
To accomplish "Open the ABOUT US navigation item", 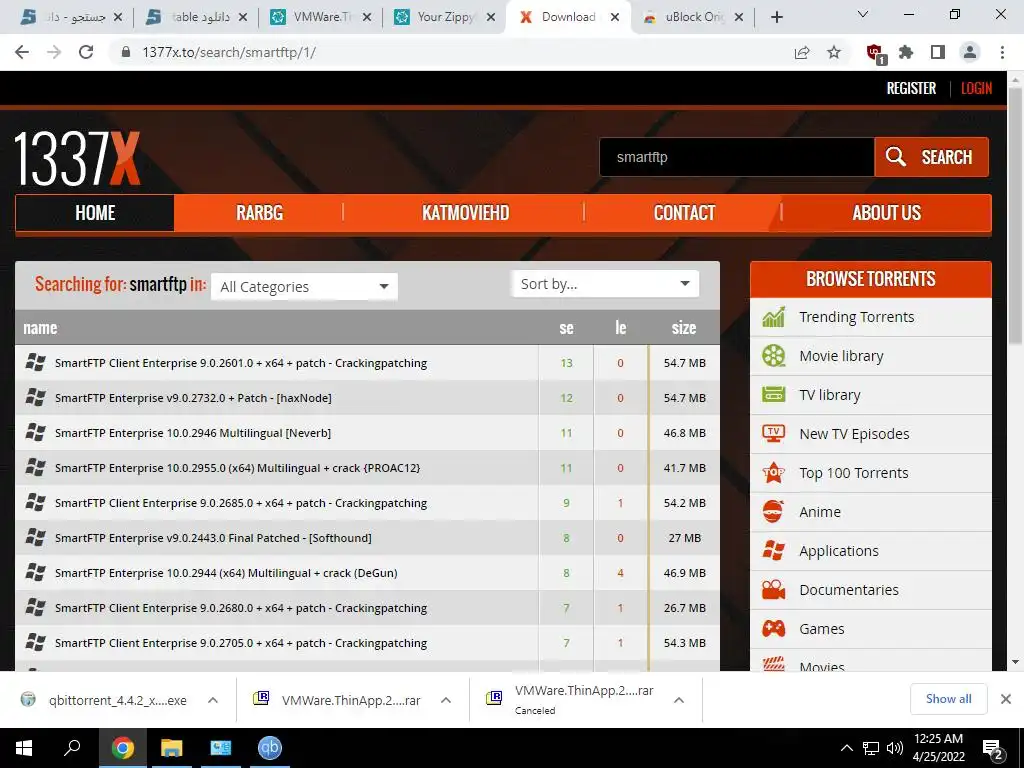I will point(886,213).
